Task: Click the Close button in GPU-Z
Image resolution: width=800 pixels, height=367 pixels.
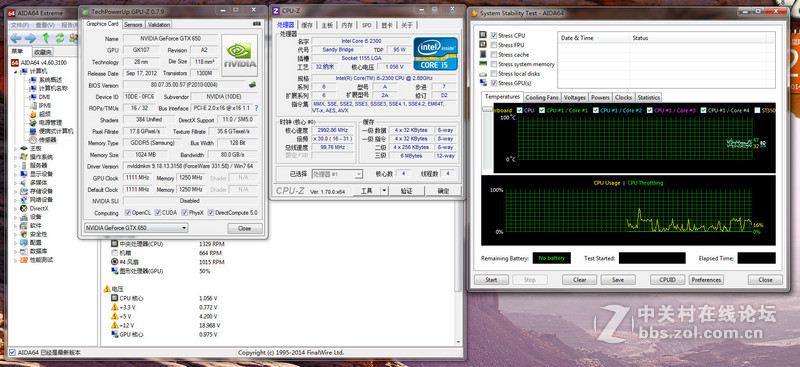Action: 244,228
